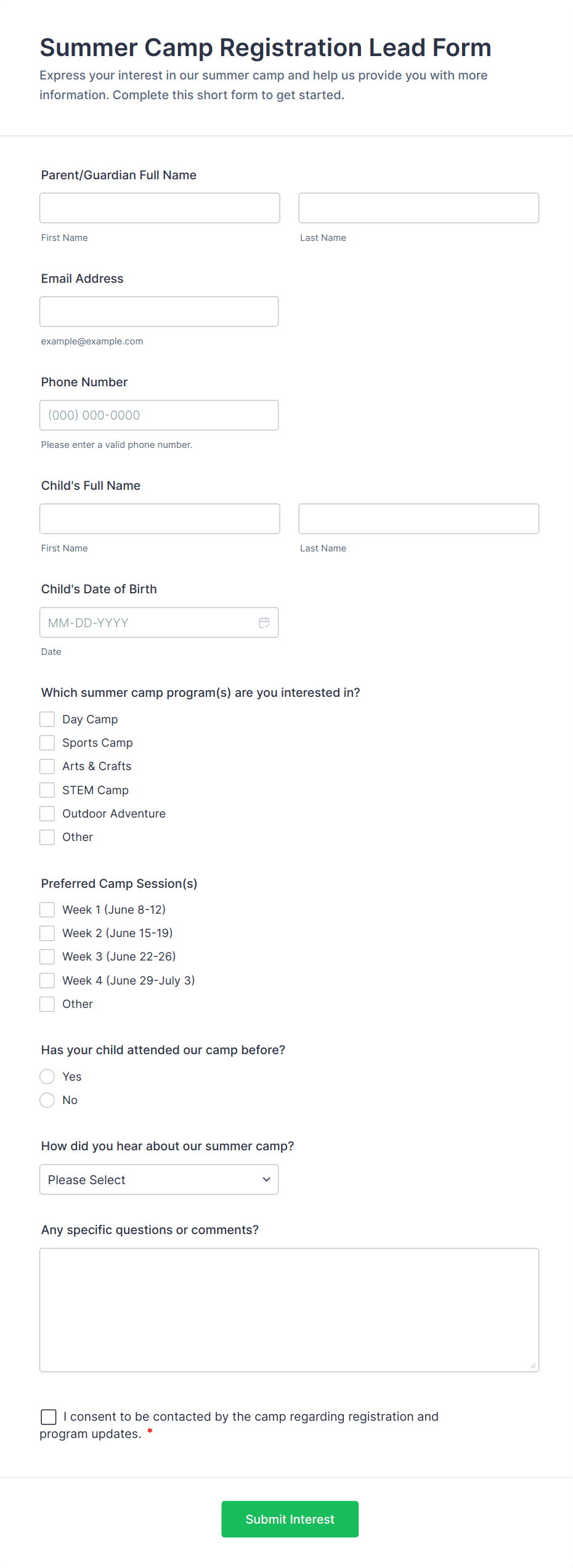Image resolution: width=573 pixels, height=1568 pixels.
Task: Tick the Arts & Crafts checkbox
Action: tap(47, 766)
